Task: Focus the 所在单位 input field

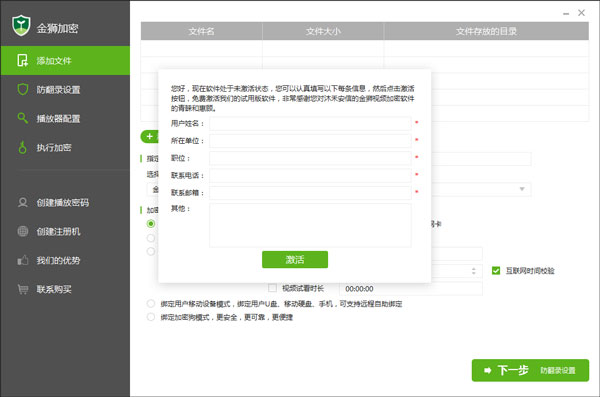Action: click(x=310, y=141)
